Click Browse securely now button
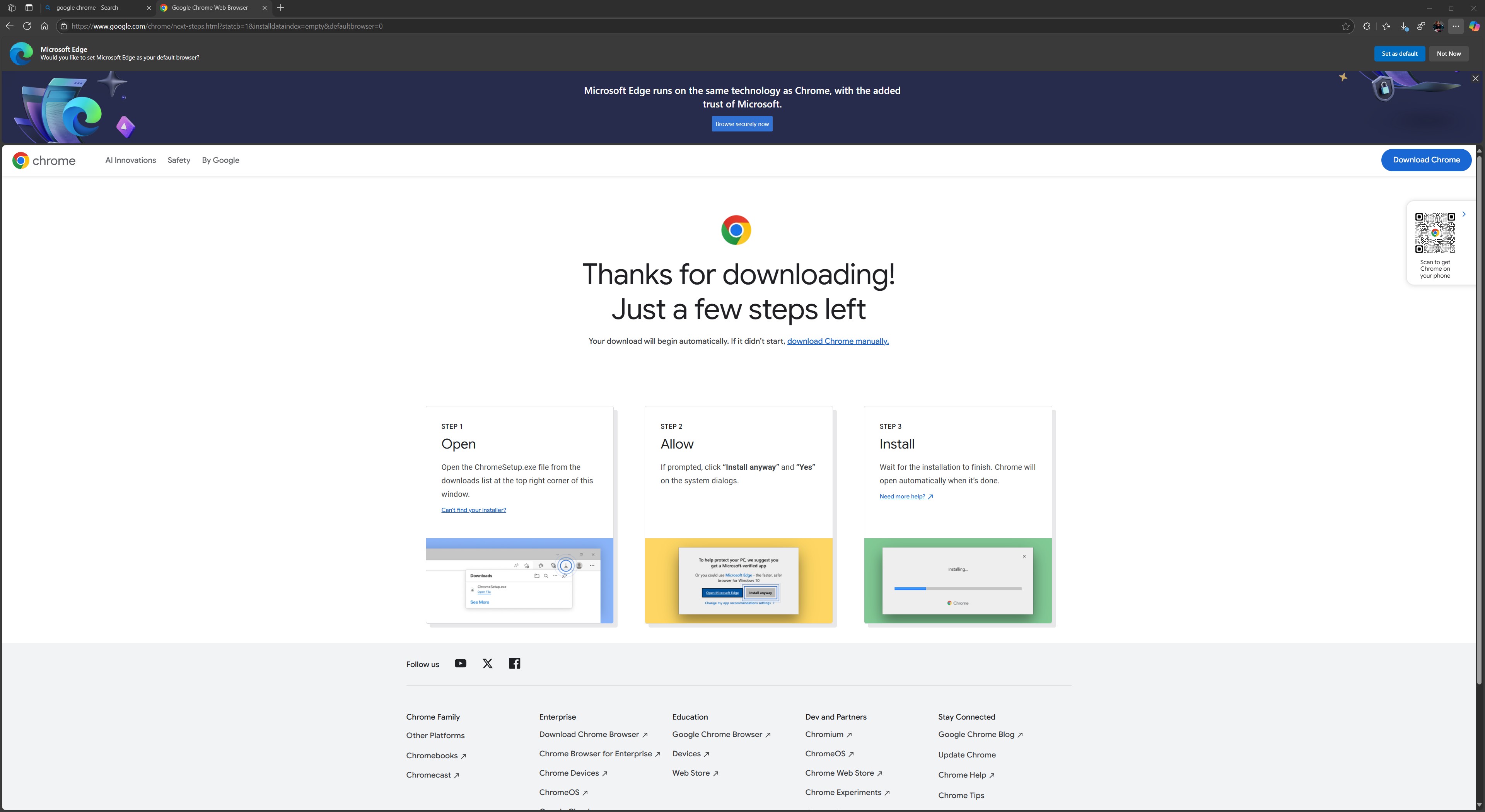 point(742,123)
